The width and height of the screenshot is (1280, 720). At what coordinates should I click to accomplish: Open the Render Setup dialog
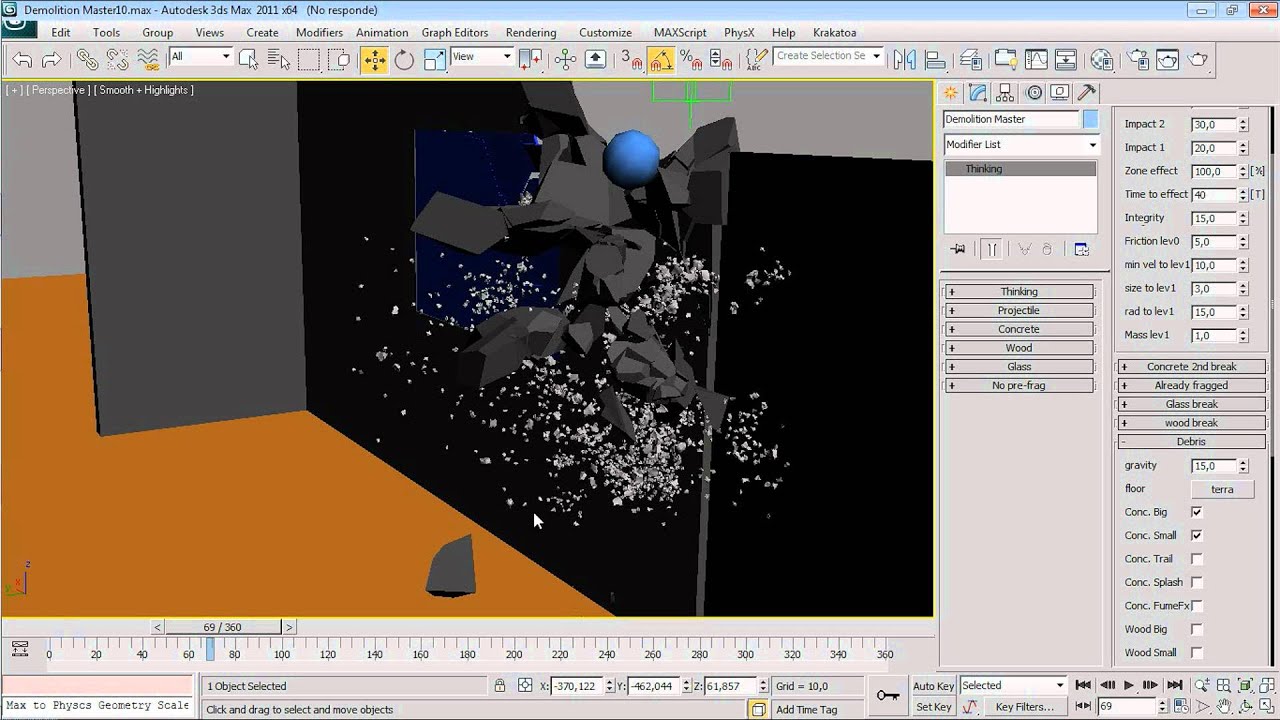coord(1138,60)
